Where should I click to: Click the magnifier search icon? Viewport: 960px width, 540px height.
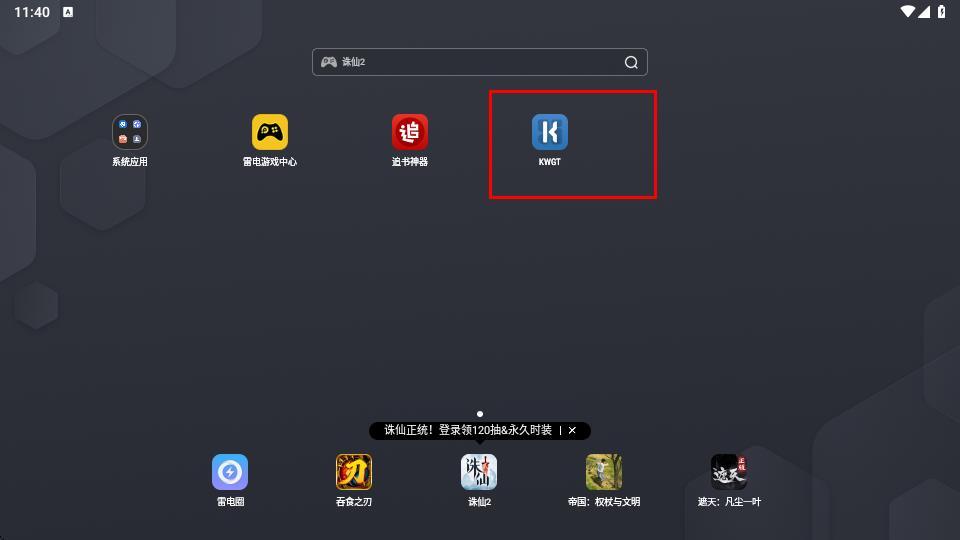tap(631, 62)
